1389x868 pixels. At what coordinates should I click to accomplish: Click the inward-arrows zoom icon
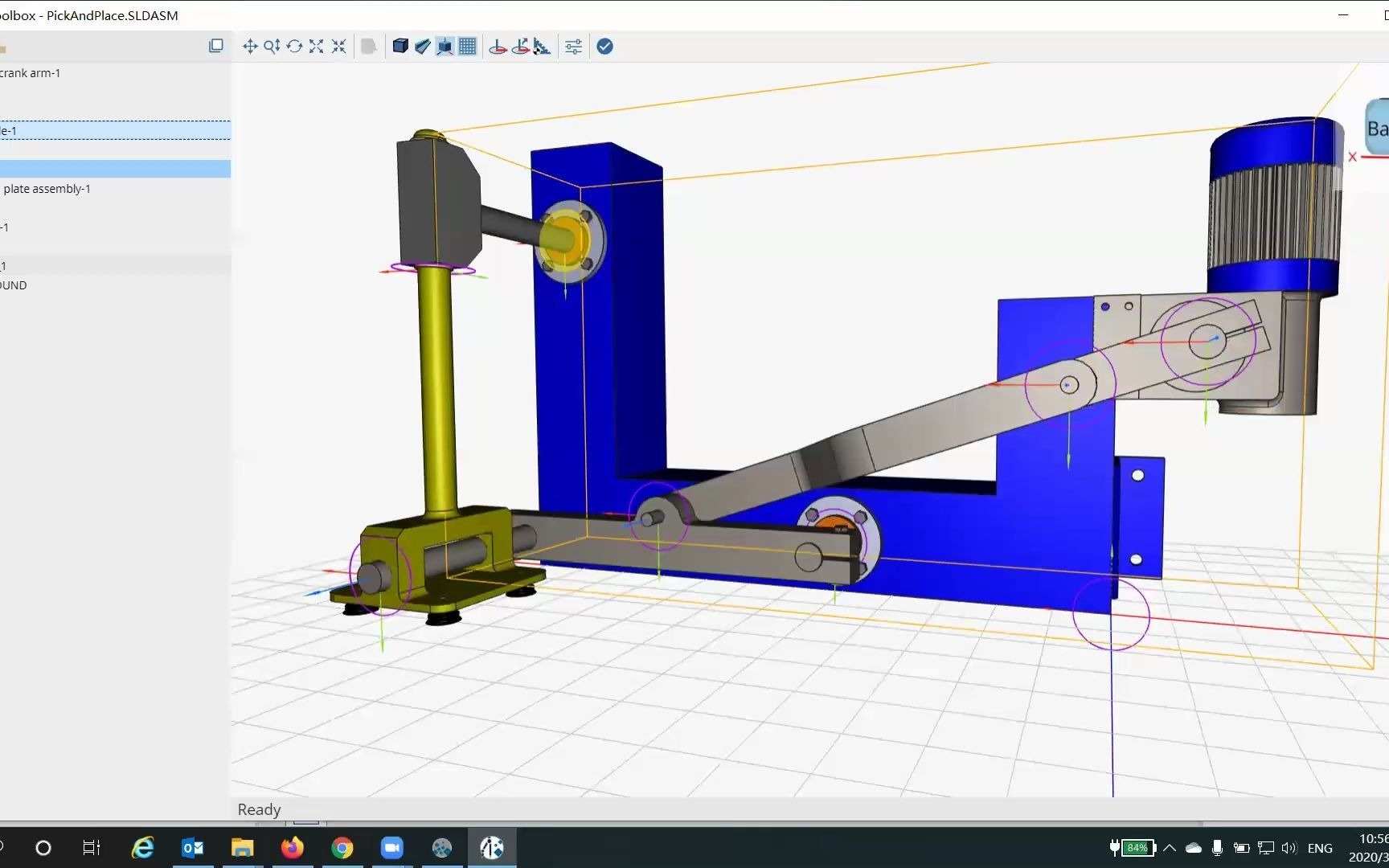[338, 47]
